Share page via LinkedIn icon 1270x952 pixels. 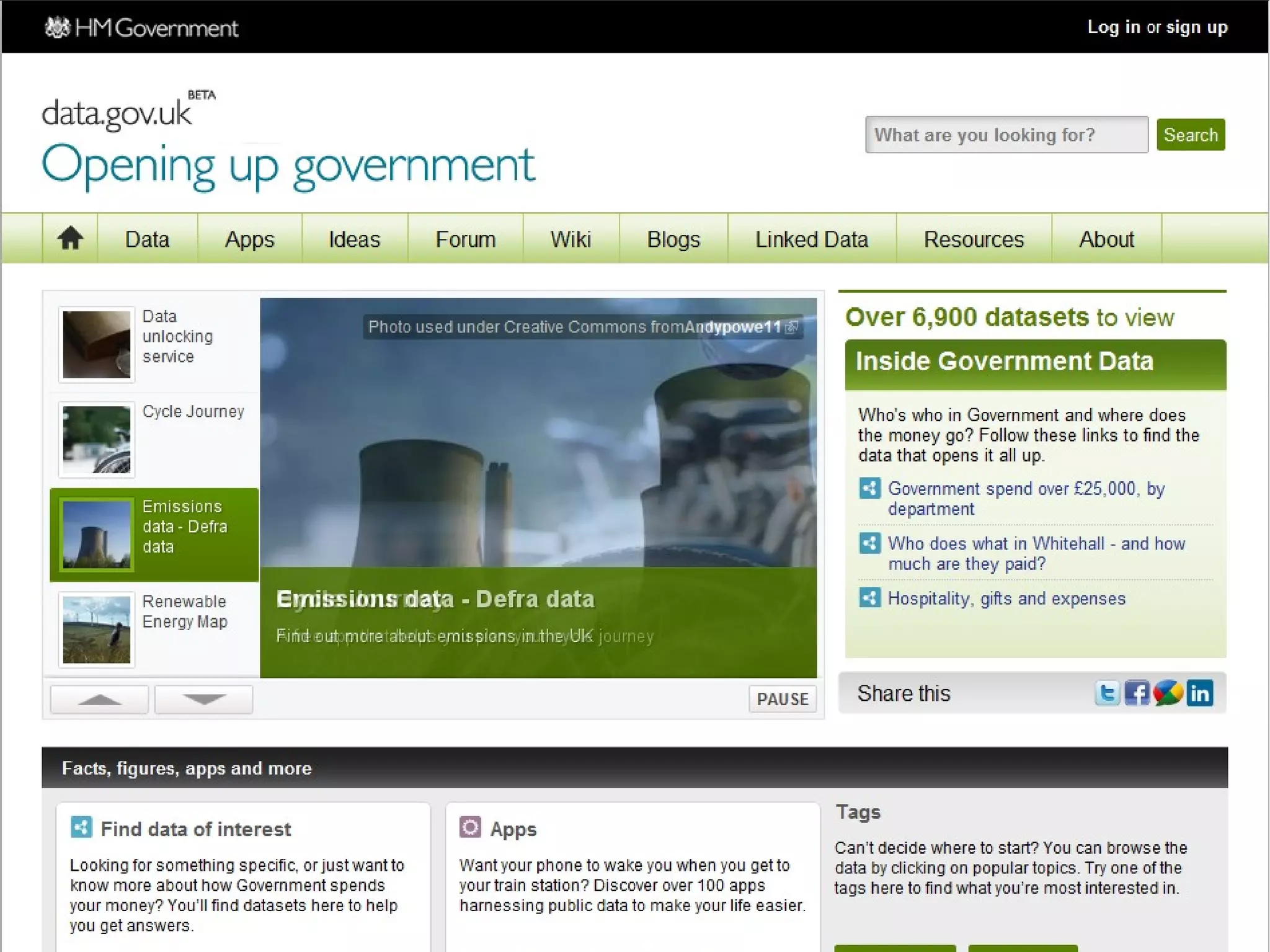[x=1200, y=693]
